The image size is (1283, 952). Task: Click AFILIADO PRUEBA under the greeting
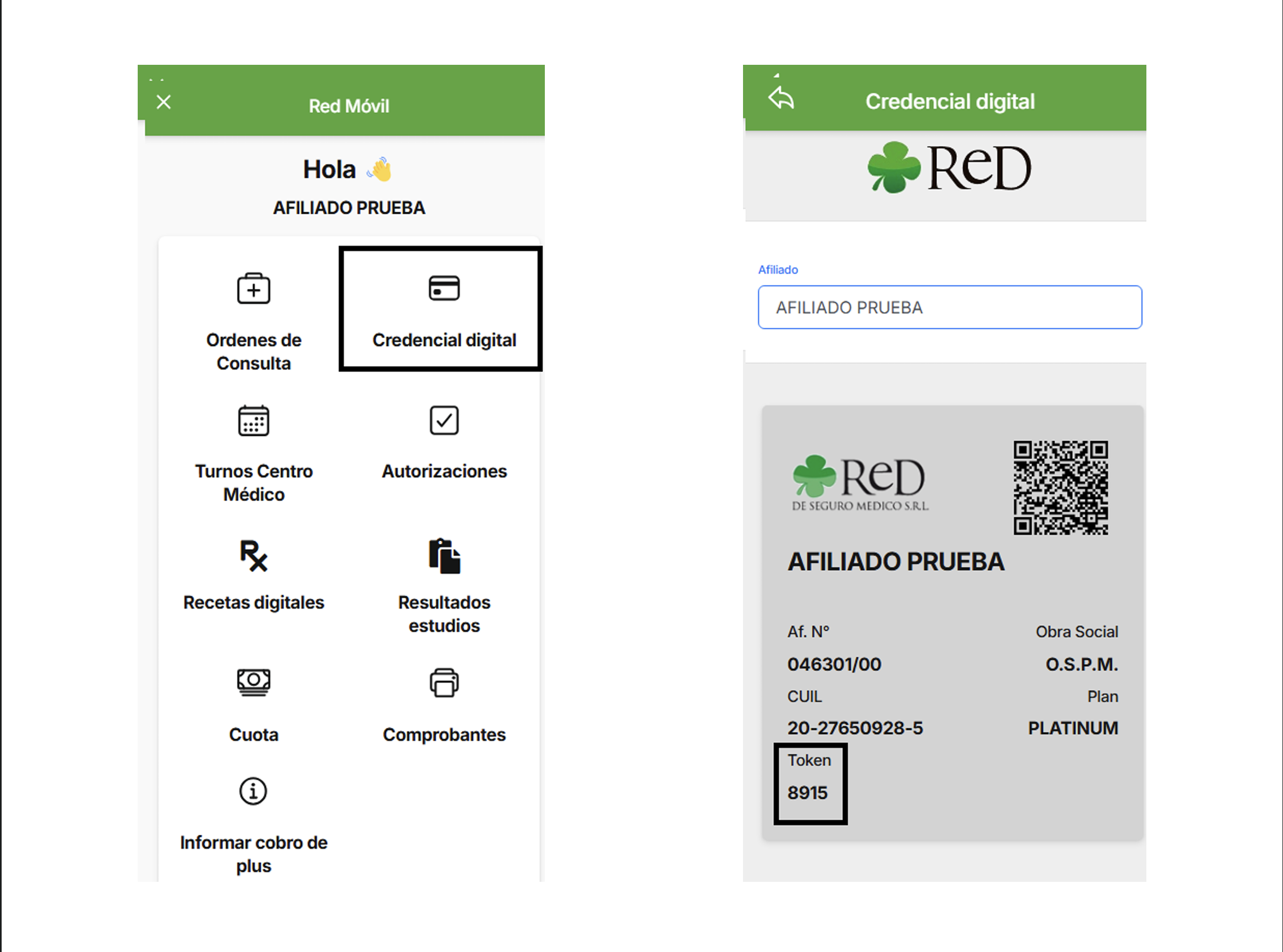349,207
